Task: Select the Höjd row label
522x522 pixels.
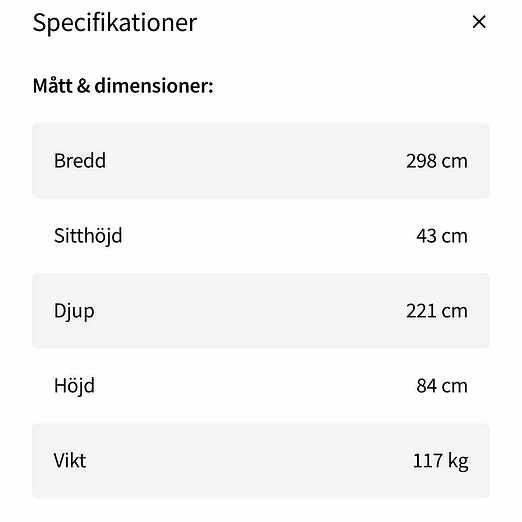Action: click(x=74, y=386)
